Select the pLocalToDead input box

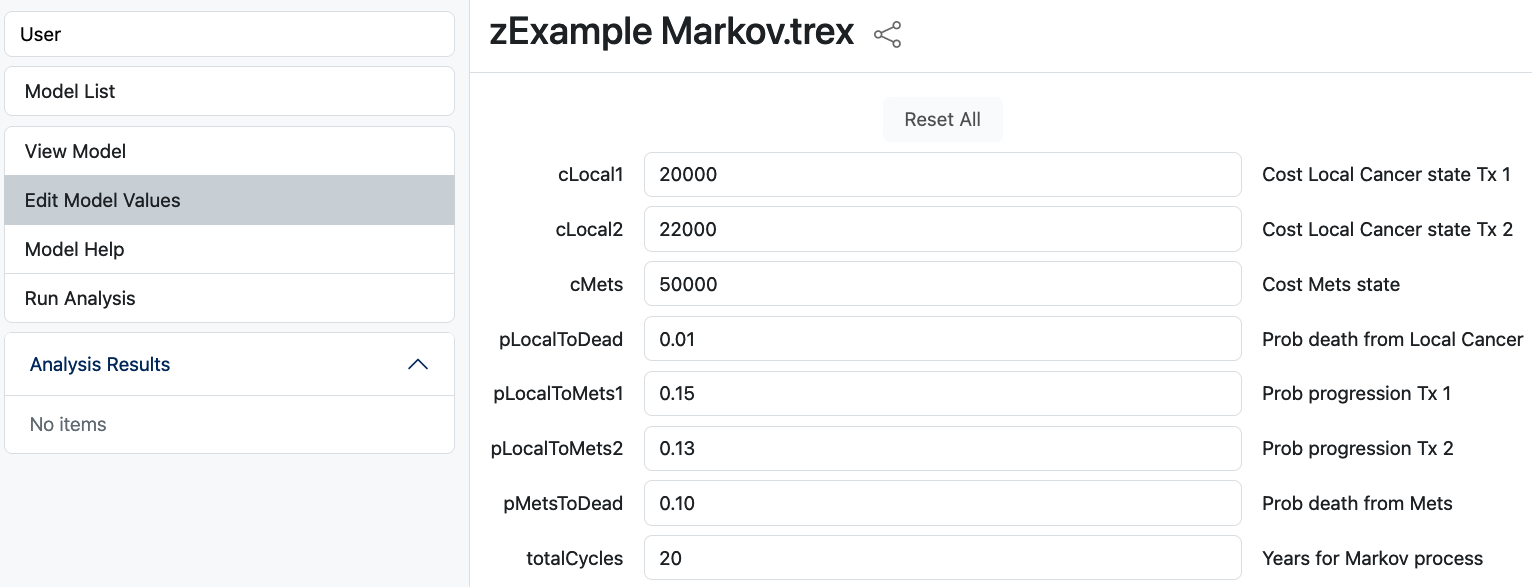pyautogui.click(x=942, y=339)
